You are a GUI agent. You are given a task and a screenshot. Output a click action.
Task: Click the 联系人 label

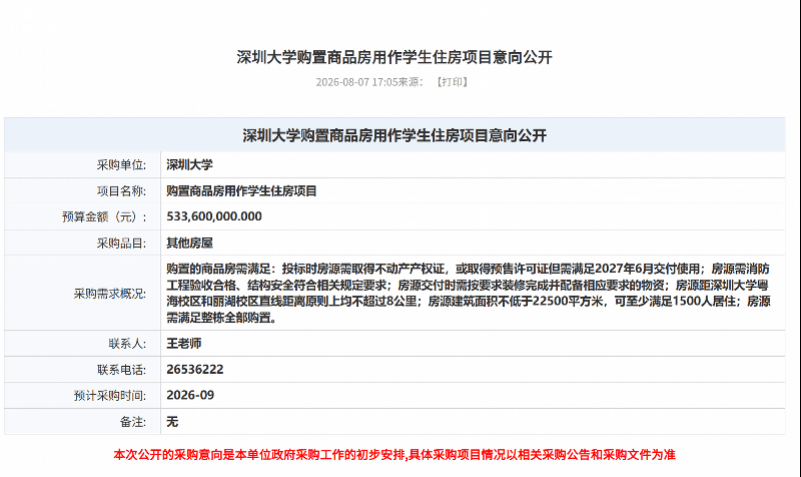(x=127, y=344)
